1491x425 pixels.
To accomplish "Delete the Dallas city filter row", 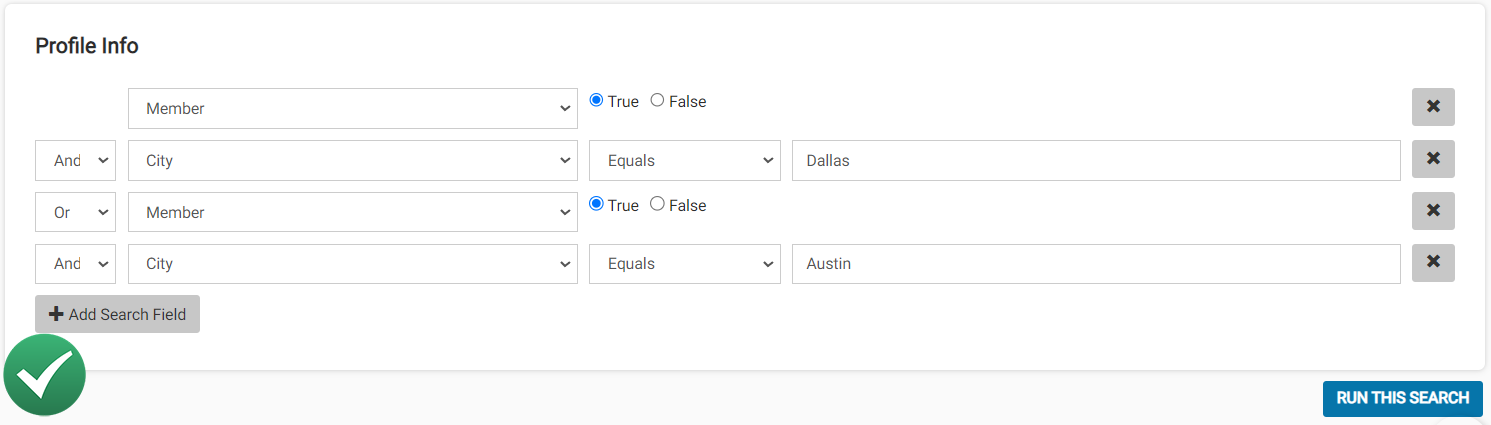I will (1433, 159).
